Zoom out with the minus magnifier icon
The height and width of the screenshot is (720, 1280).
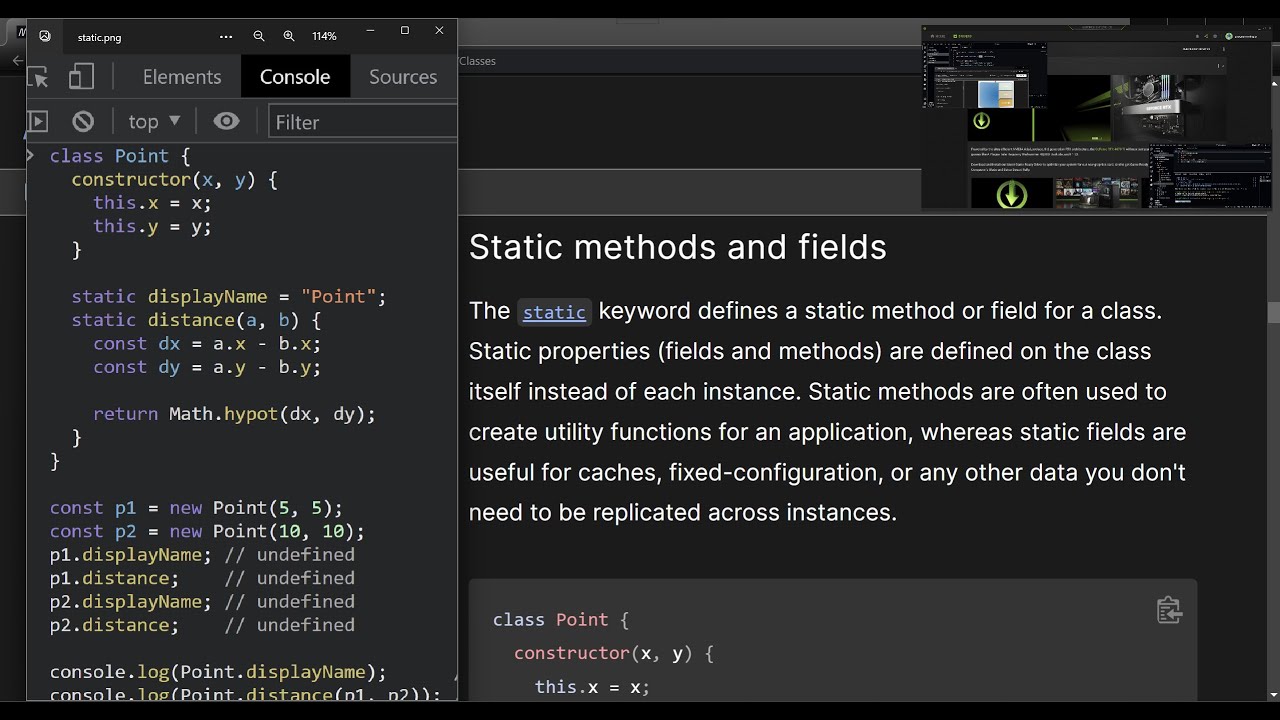tap(259, 36)
